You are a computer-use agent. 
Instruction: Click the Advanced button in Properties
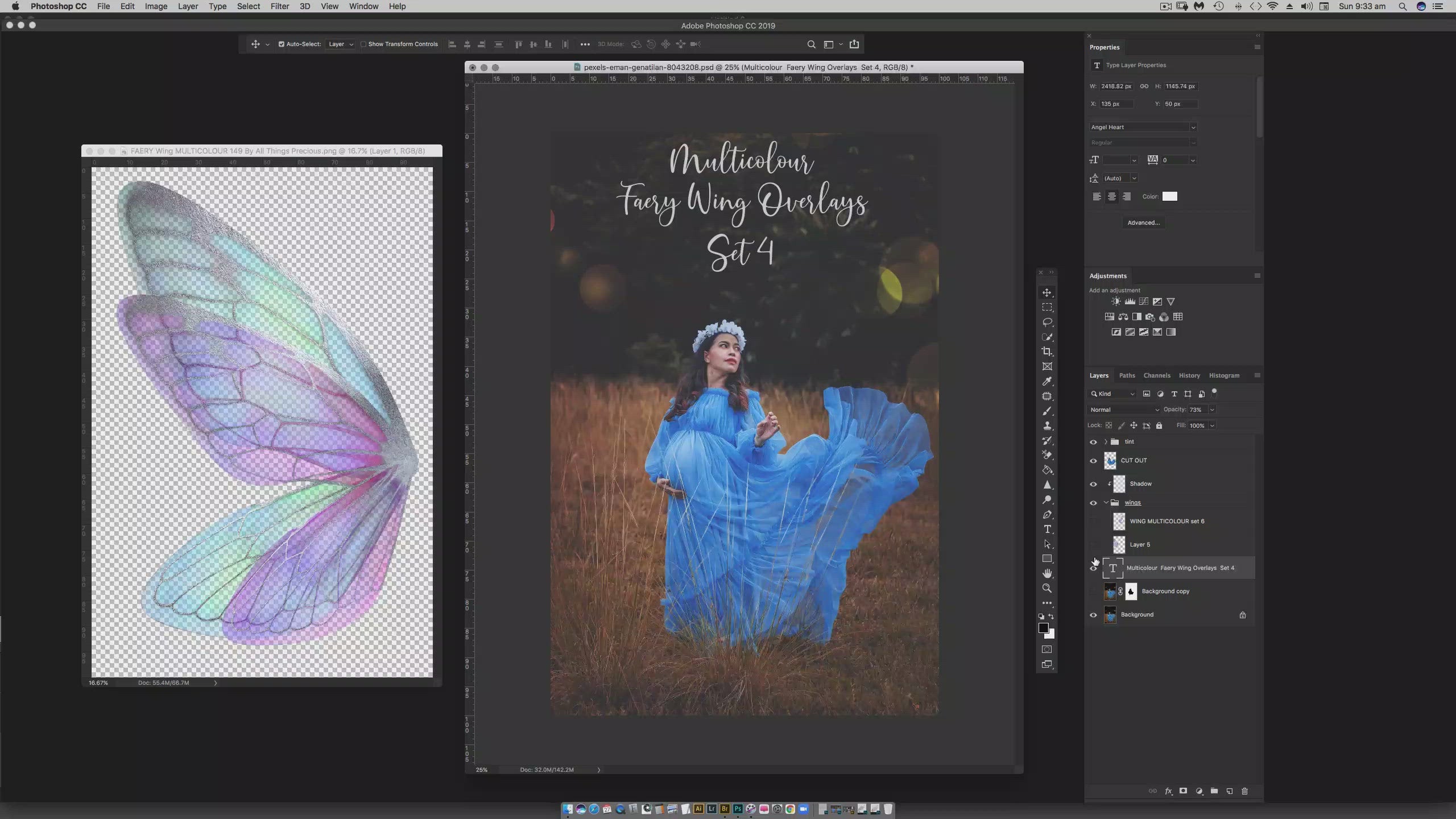(x=1143, y=222)
